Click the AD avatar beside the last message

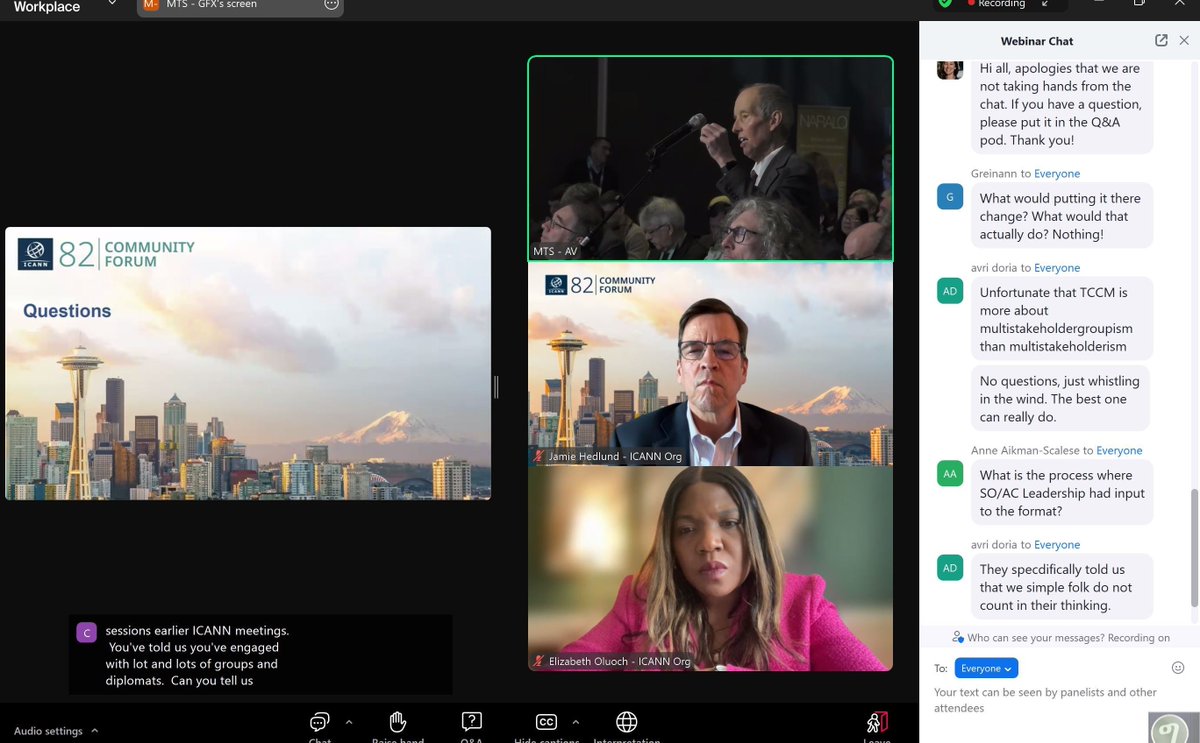[950, 568]
